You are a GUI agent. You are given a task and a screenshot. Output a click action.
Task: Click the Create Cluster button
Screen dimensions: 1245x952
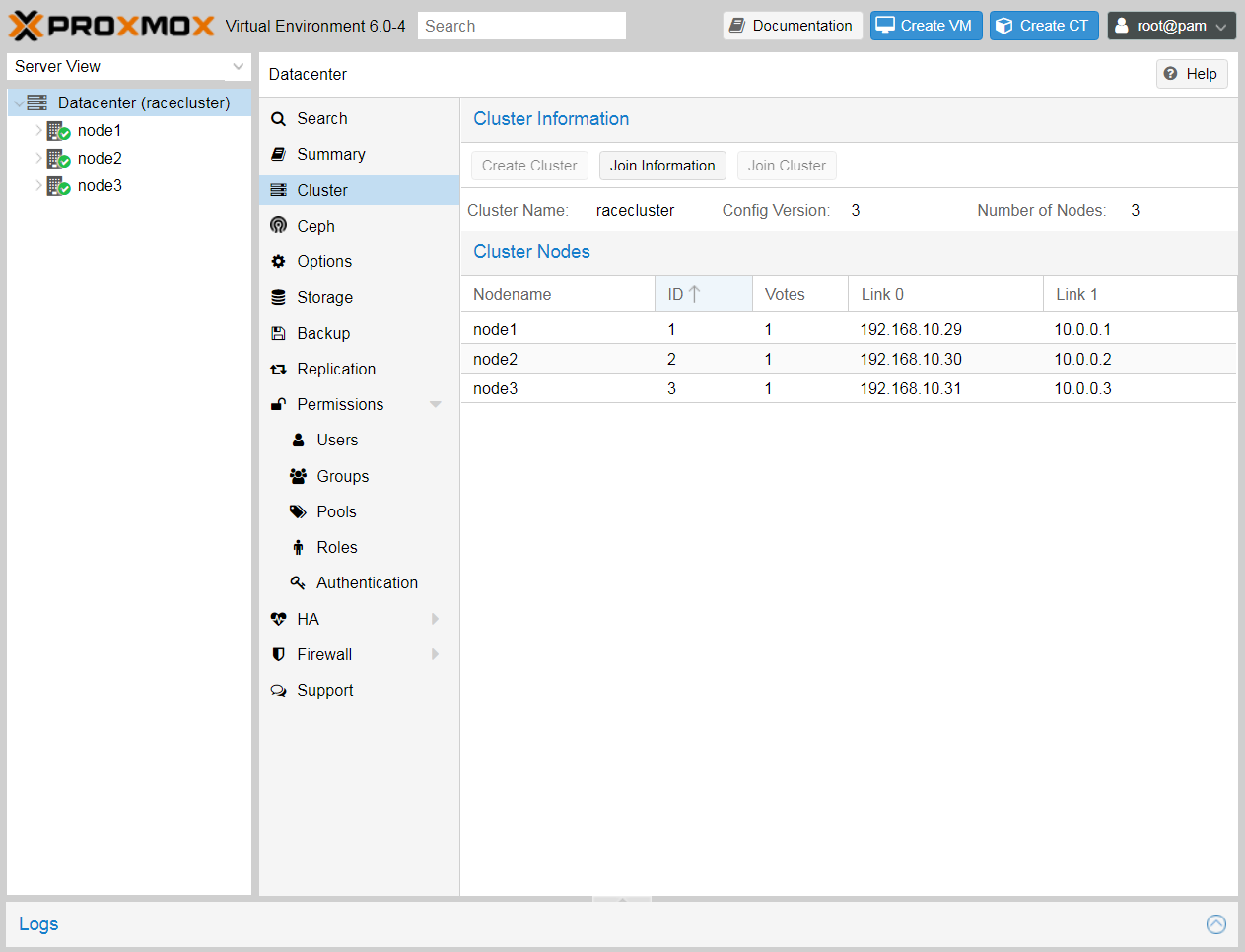coord(529,166)
